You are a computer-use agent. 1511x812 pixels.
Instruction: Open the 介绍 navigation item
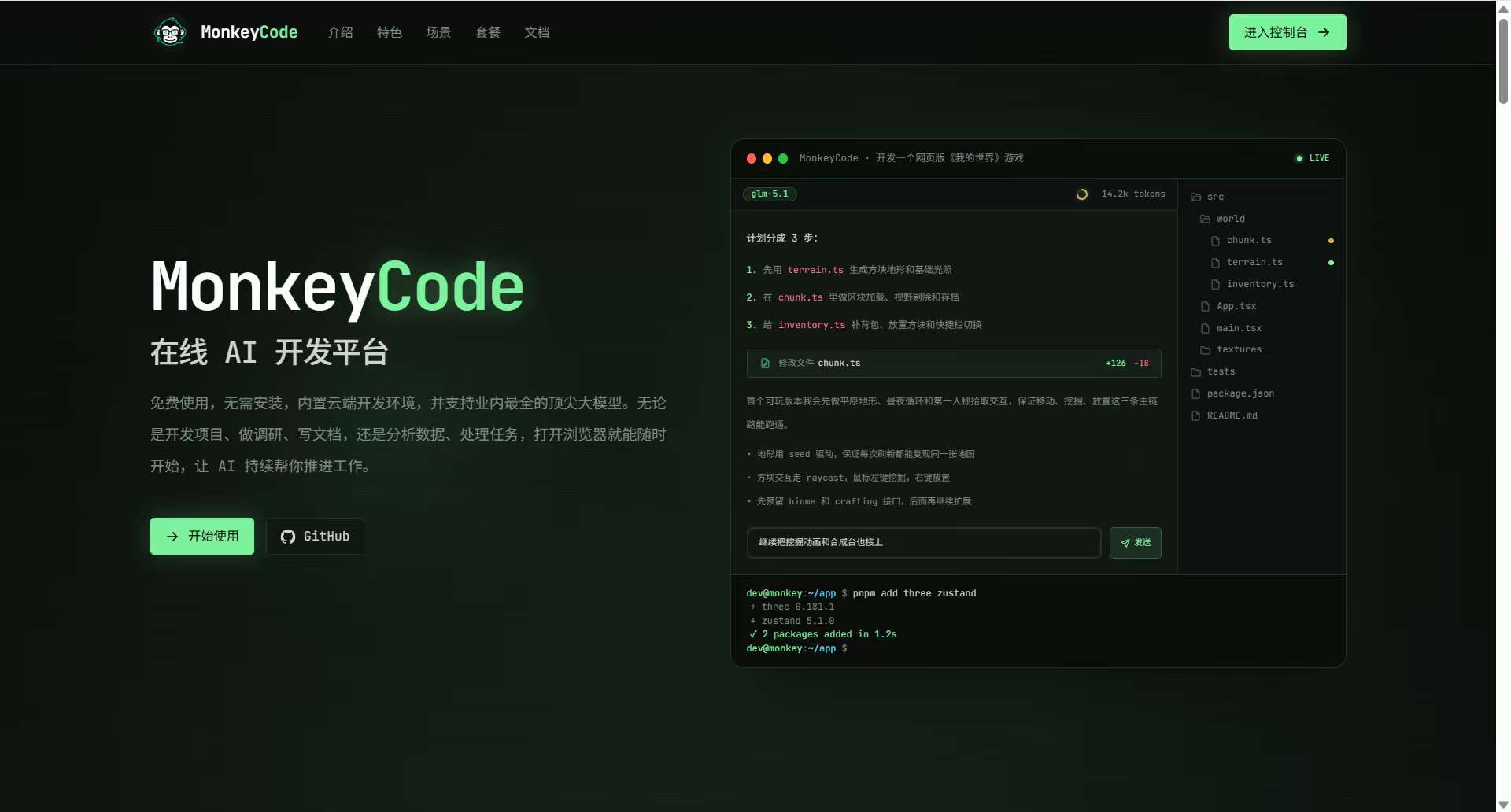point(340,32)
